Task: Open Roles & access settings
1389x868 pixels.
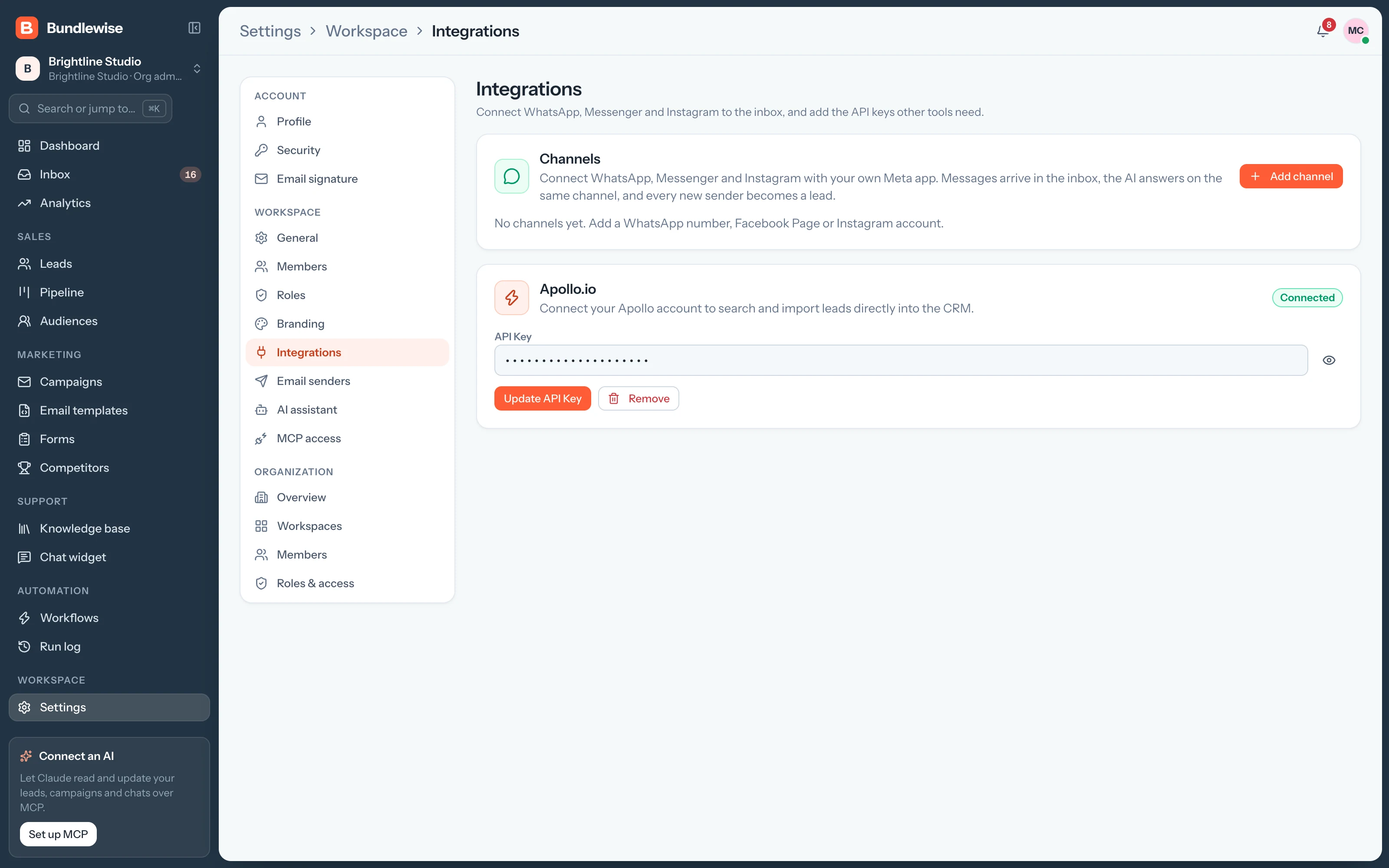Action: 347,583
